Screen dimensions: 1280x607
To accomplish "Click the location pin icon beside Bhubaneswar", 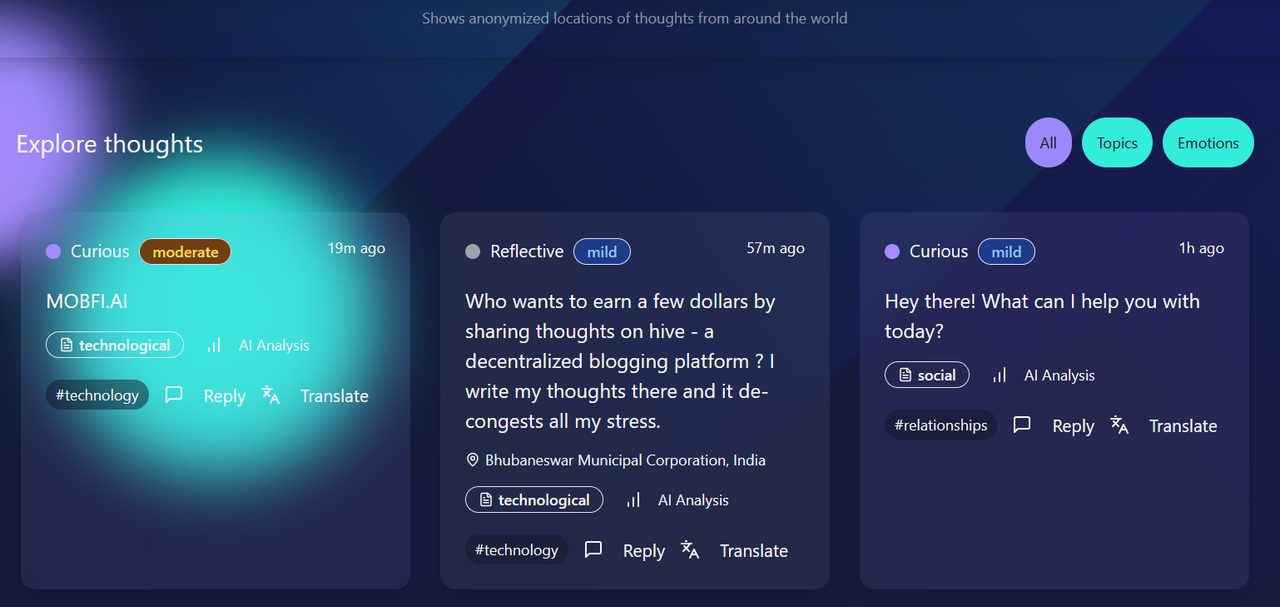I will tap(473, 460).
